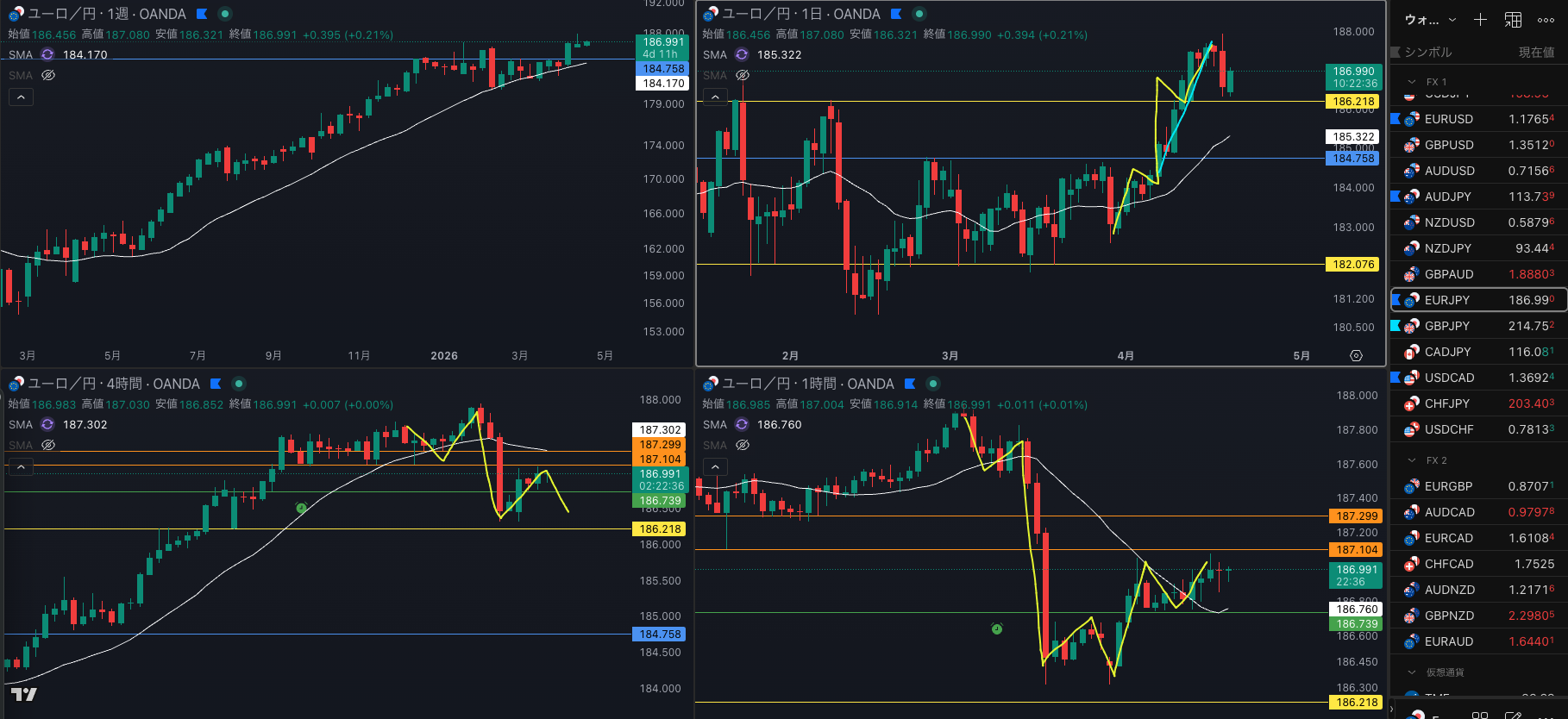1568x719 pixels.
Task: Click chart settings gear on the daily chart
Action: coord(1356,355)
